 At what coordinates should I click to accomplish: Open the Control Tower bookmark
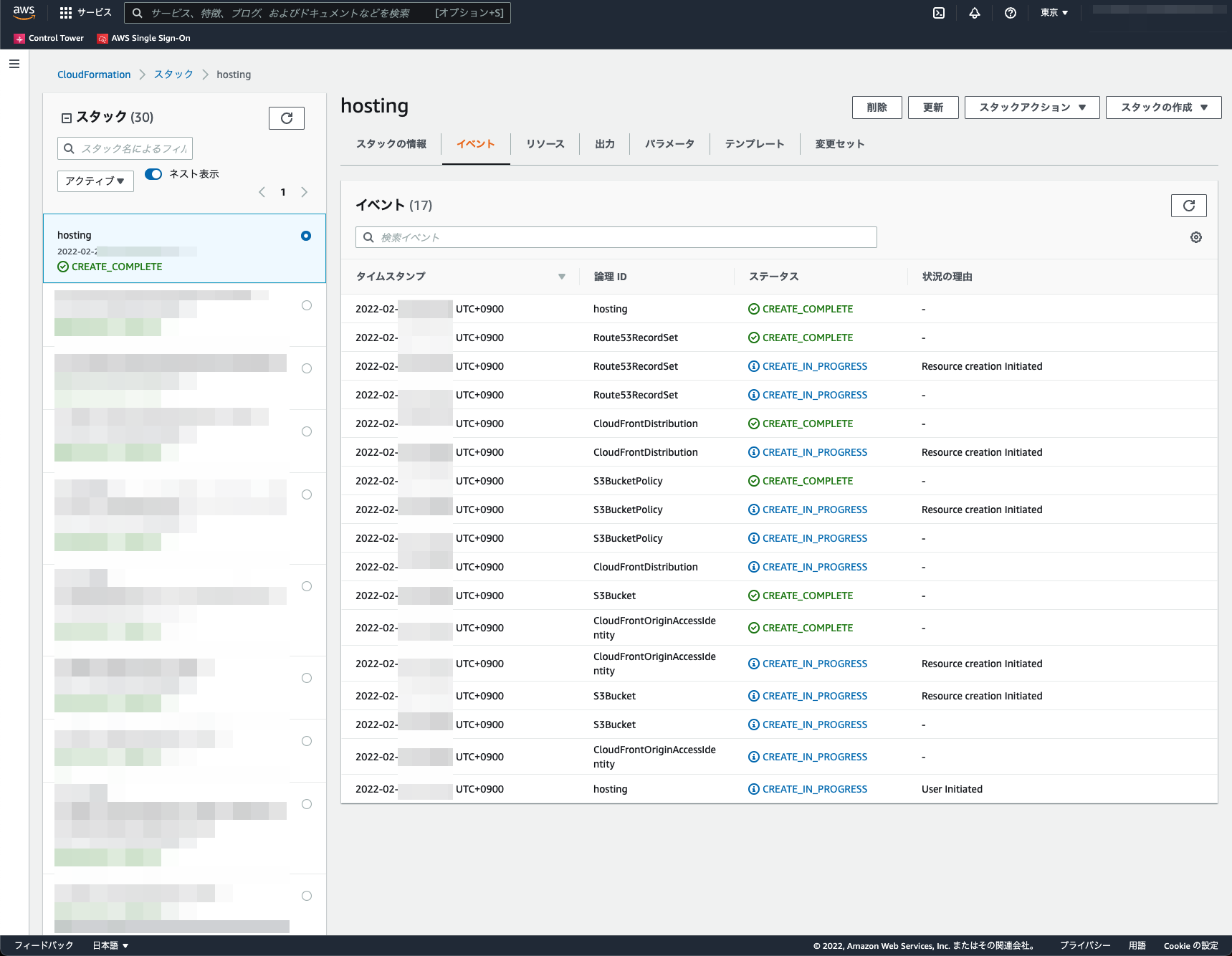pyautogui.click(x=49, y=38)
